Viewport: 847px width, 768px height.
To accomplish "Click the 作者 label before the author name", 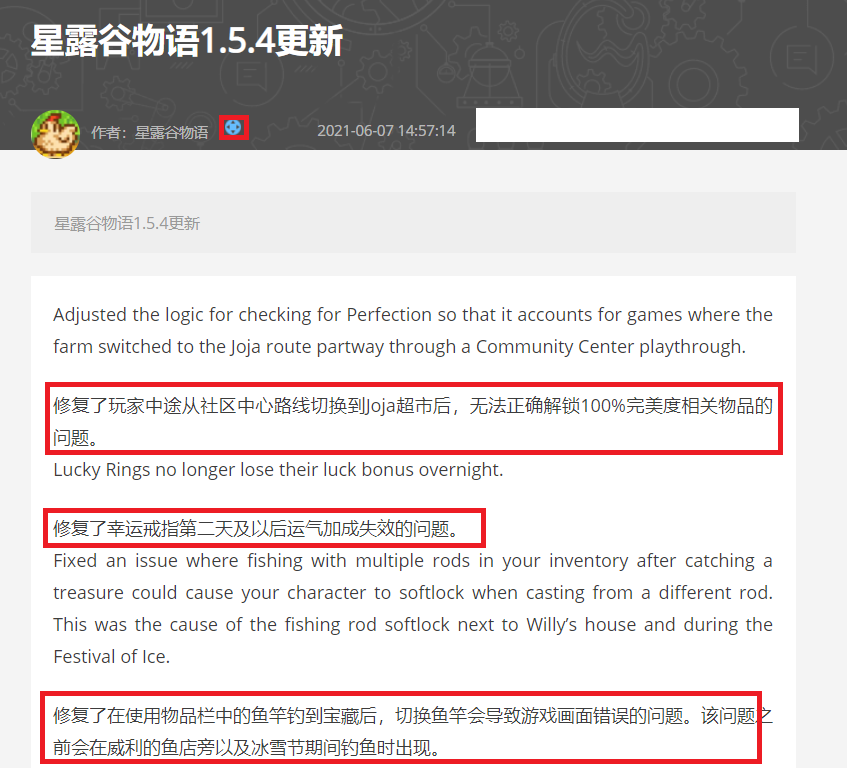I will pos(109,132).
